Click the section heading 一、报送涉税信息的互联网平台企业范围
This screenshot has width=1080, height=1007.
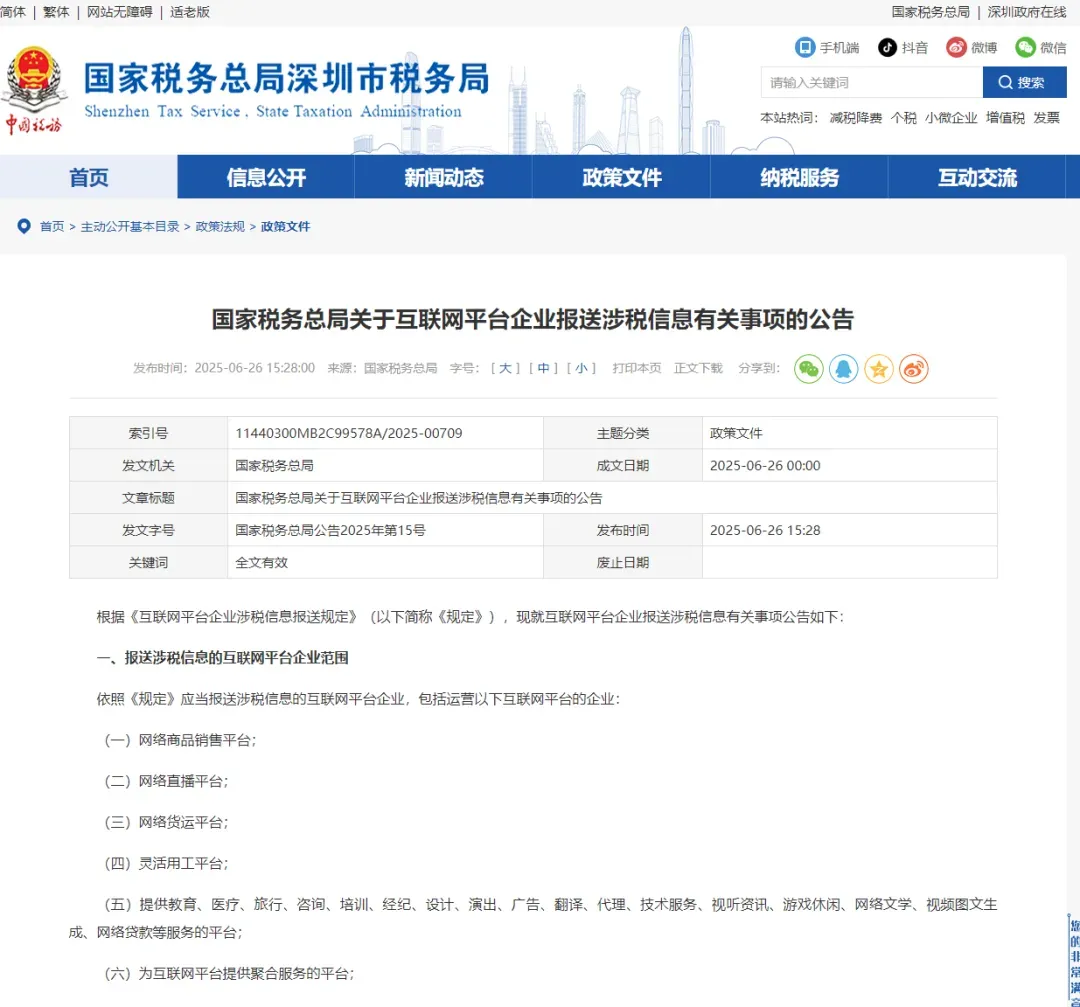click(x=222, y=658)
